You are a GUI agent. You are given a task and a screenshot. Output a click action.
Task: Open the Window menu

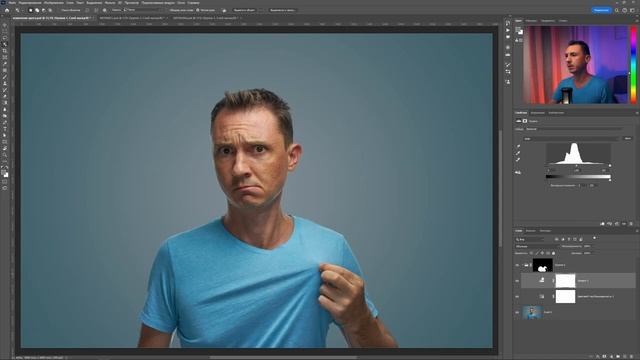click(x=181, y=3)
